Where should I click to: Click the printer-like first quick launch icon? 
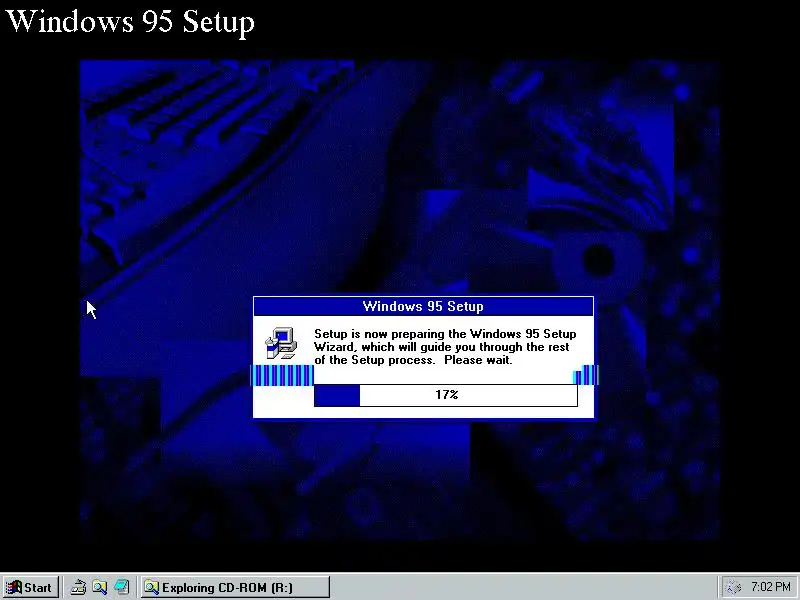[x=79, y=588]
